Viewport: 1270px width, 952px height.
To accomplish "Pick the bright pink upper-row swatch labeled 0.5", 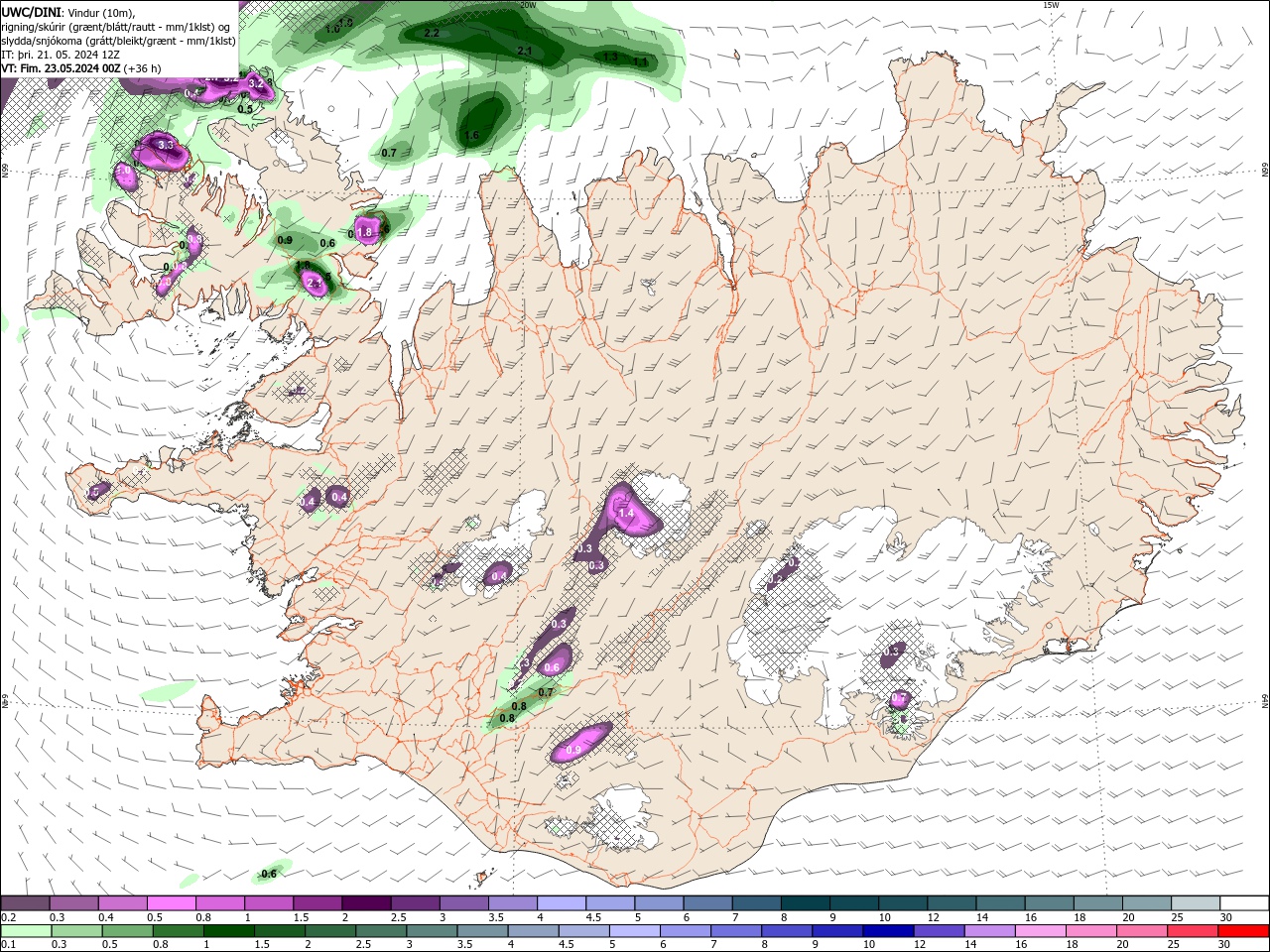I will point(171,903).
